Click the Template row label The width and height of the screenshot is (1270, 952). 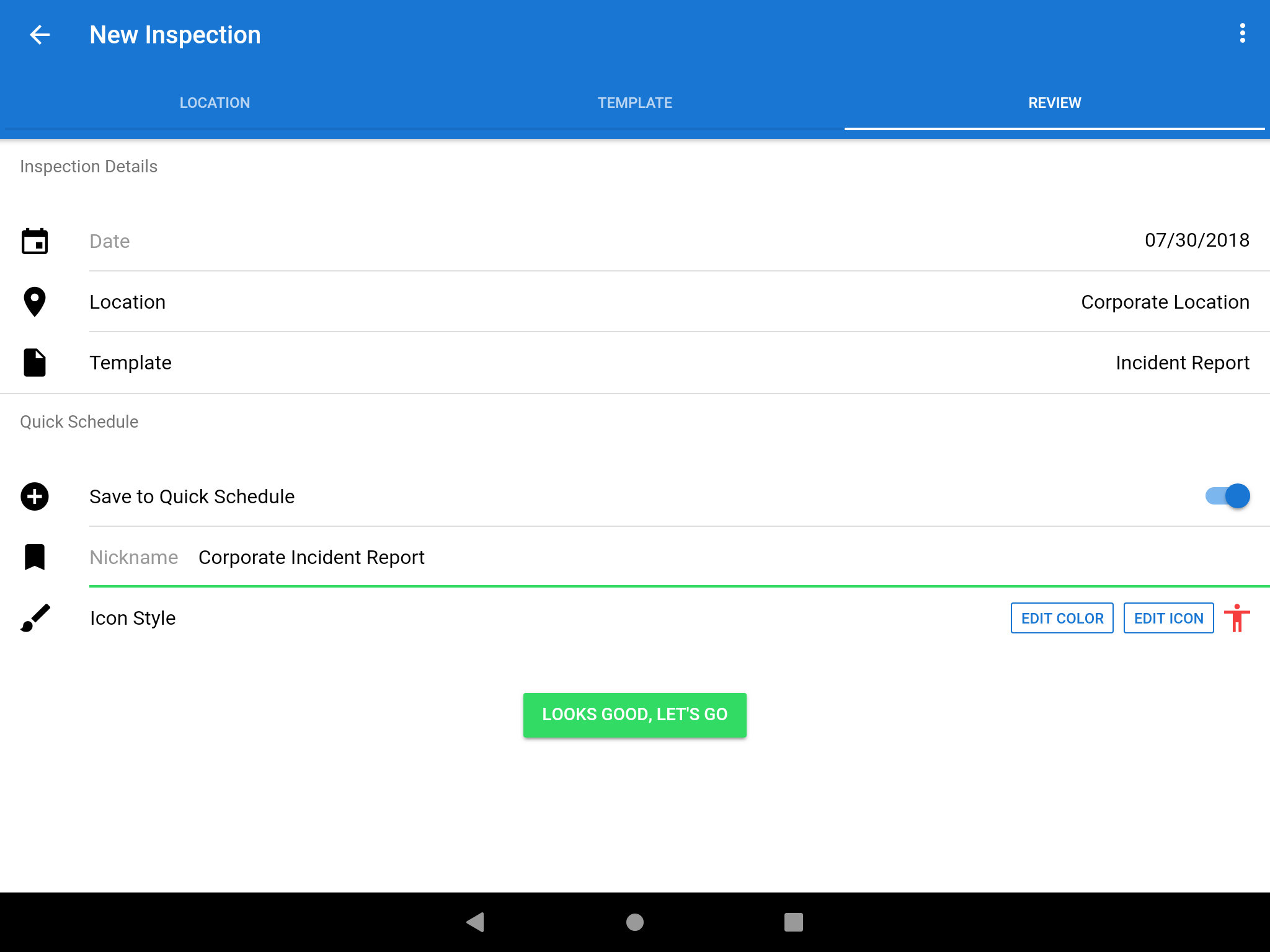click(x=130, y=363)
